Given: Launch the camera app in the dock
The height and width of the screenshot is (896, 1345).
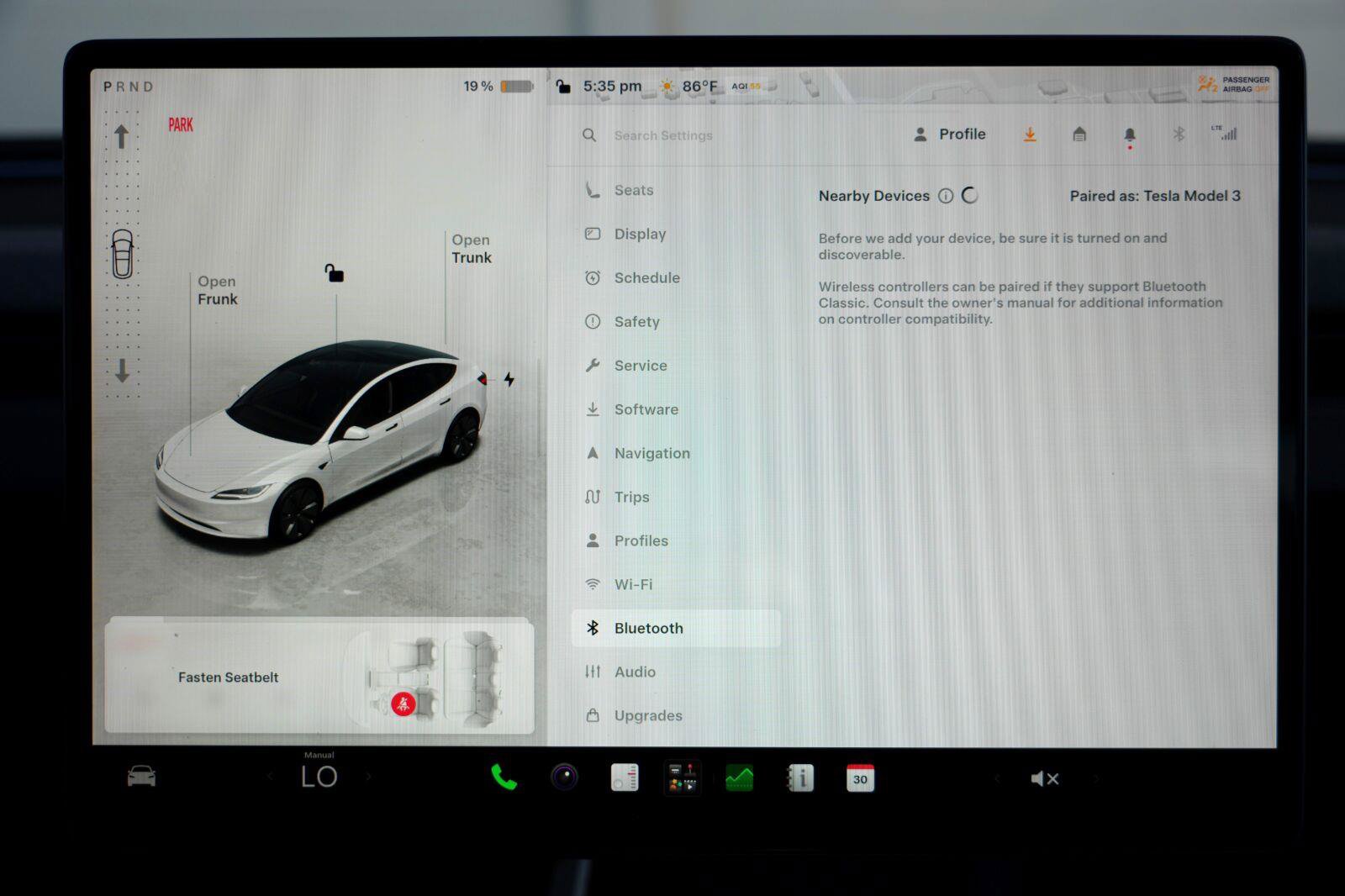Looking at the screenshot, I should pos(564,777).
